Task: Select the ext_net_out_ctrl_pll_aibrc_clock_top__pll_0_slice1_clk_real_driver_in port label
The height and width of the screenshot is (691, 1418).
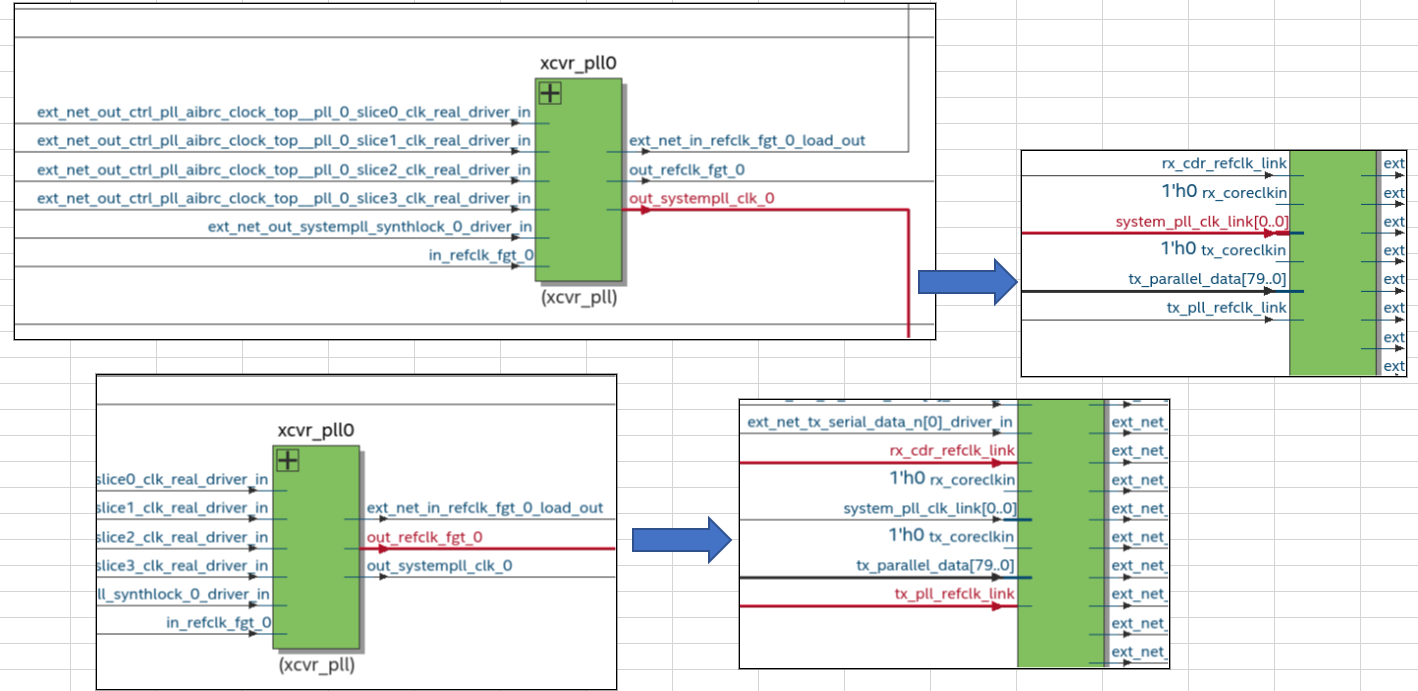Action: 284,141
